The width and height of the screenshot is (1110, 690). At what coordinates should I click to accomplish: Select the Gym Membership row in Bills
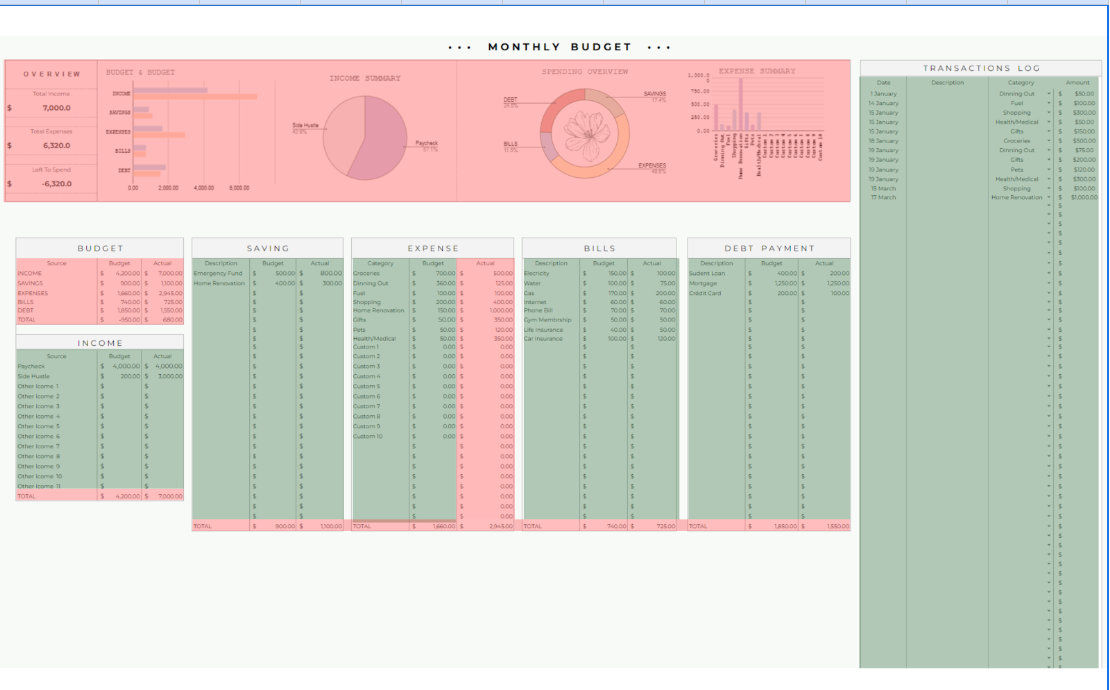click(548, 320)
